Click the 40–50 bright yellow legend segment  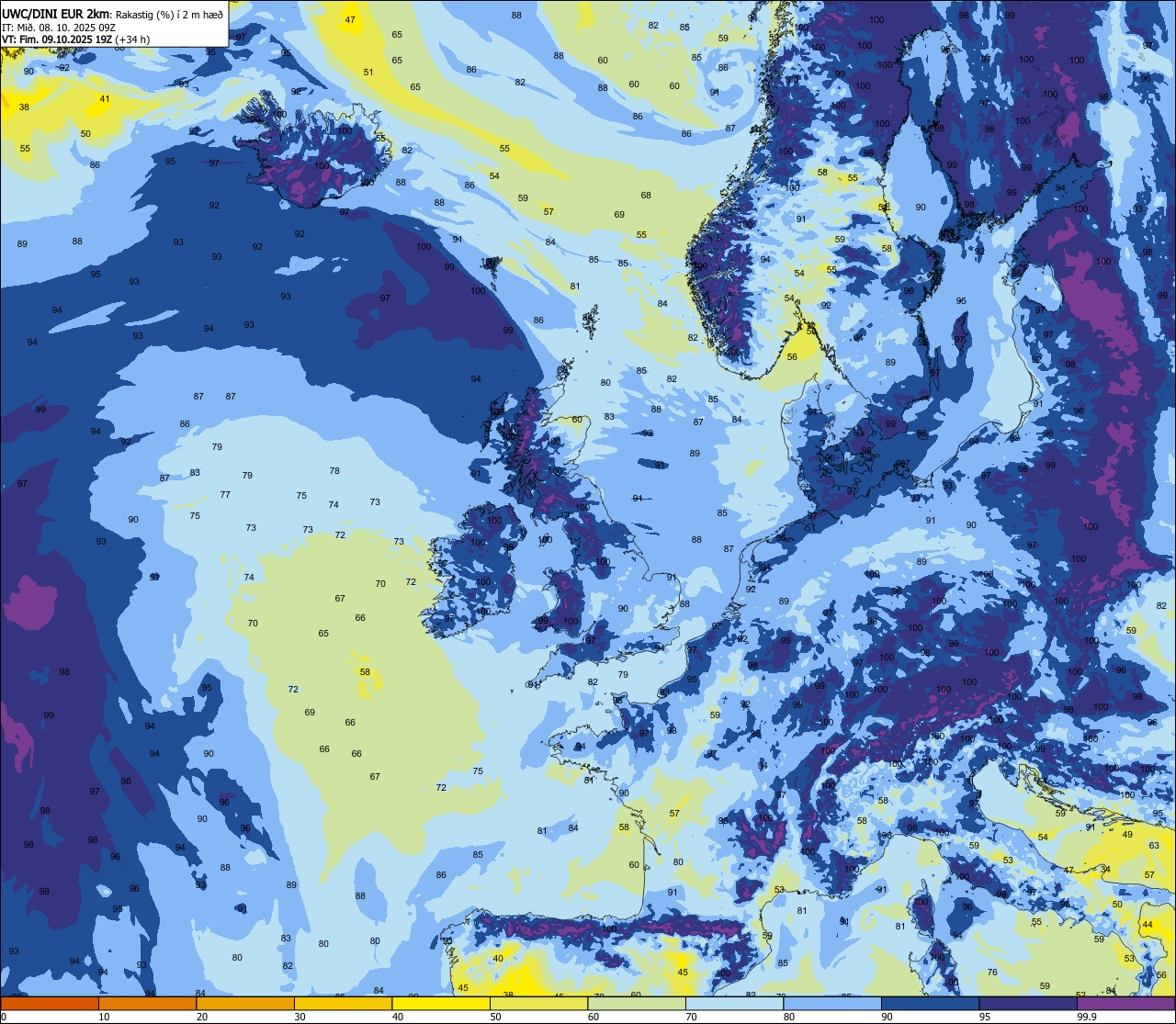[x=441, y=1003]
